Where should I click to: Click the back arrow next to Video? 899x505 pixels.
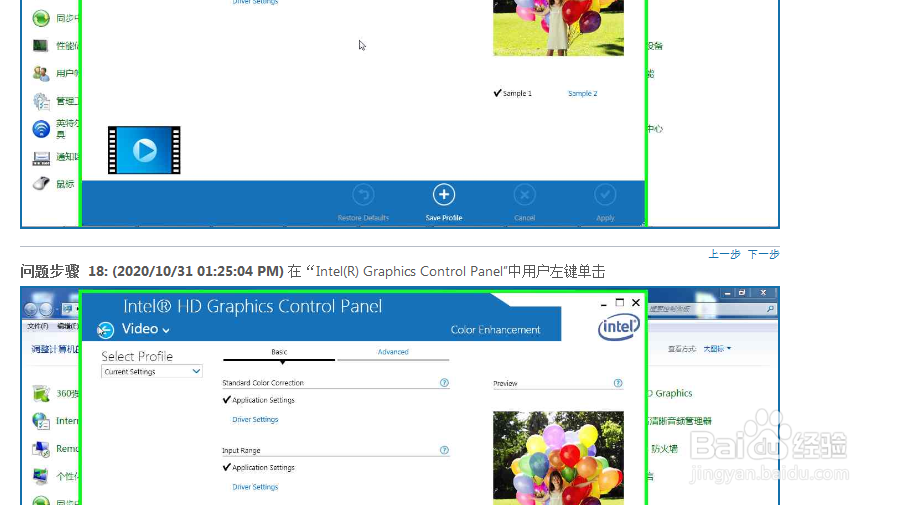point(105,330)
